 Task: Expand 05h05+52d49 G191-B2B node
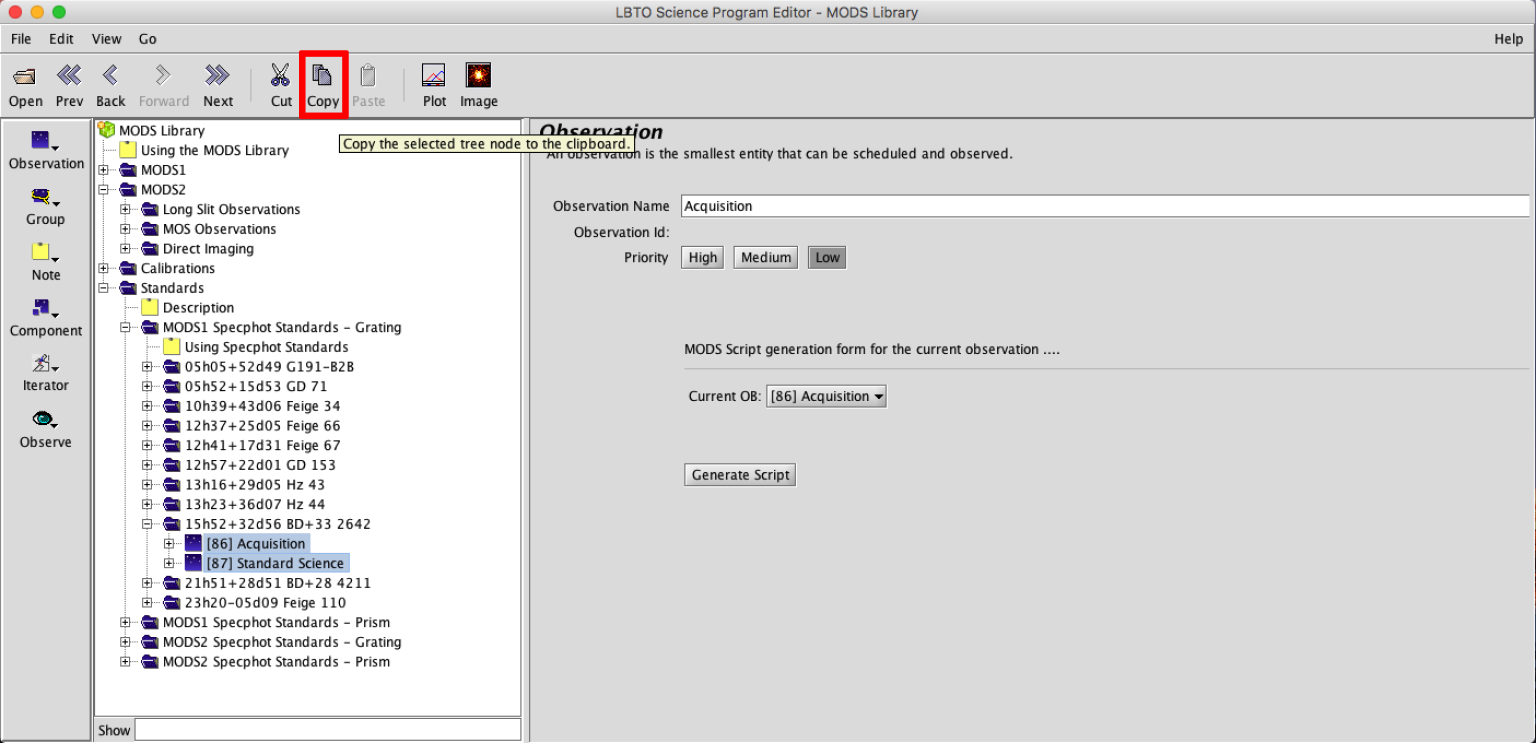[148, 366]
